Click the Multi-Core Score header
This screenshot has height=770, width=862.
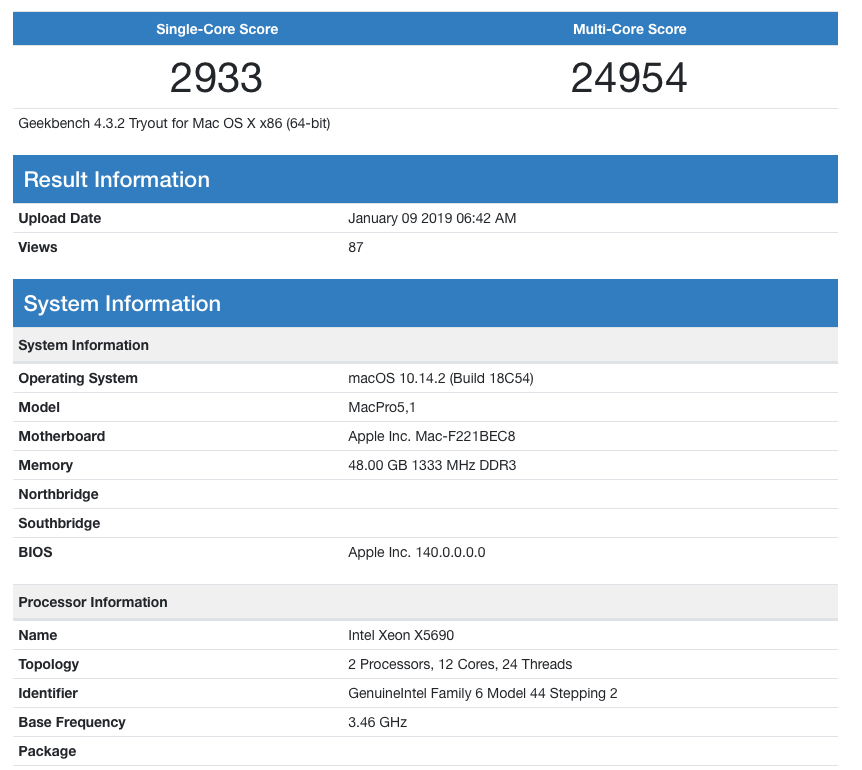629,29
